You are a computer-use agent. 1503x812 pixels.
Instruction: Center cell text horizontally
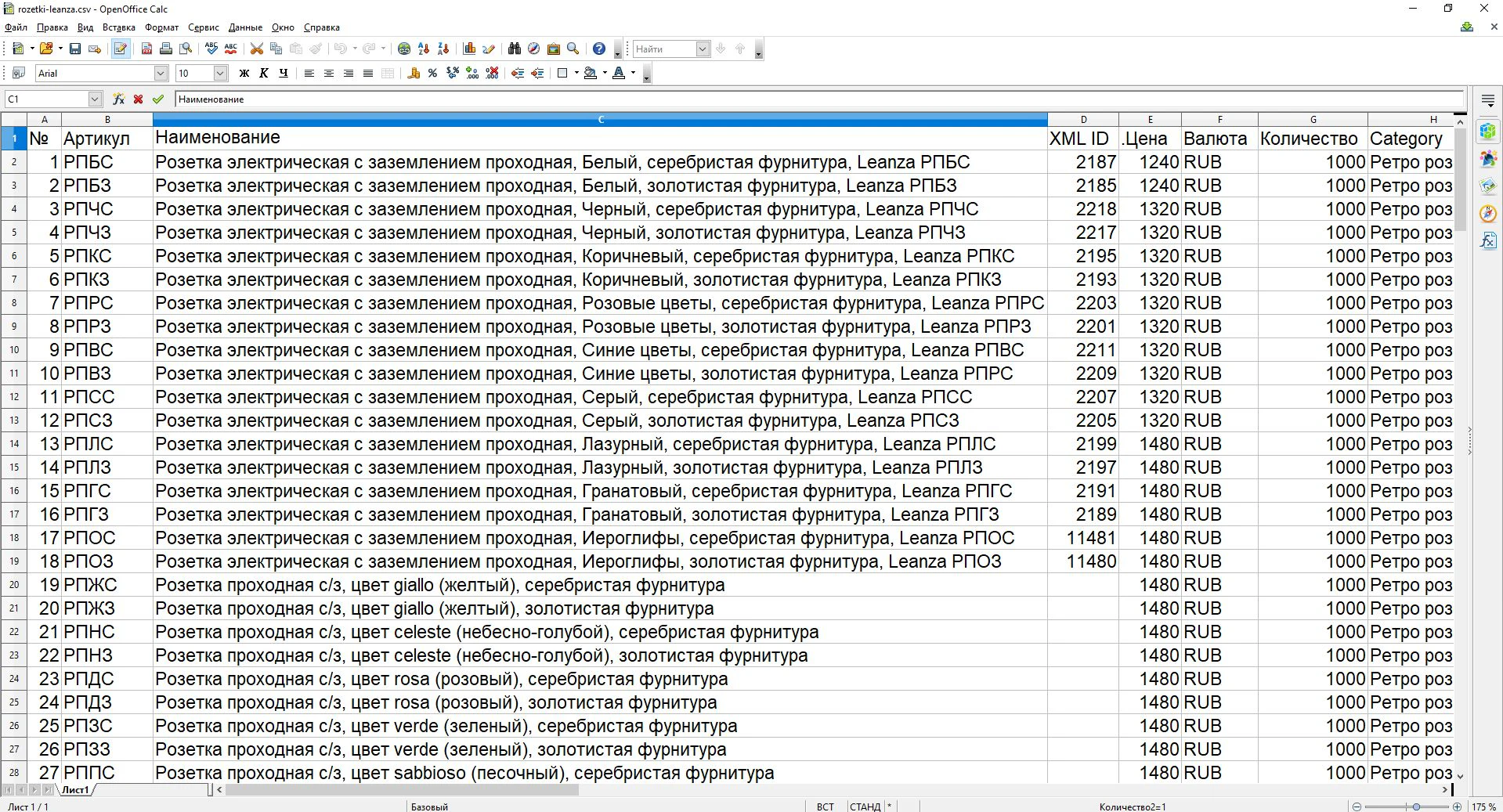pos(329,73)
